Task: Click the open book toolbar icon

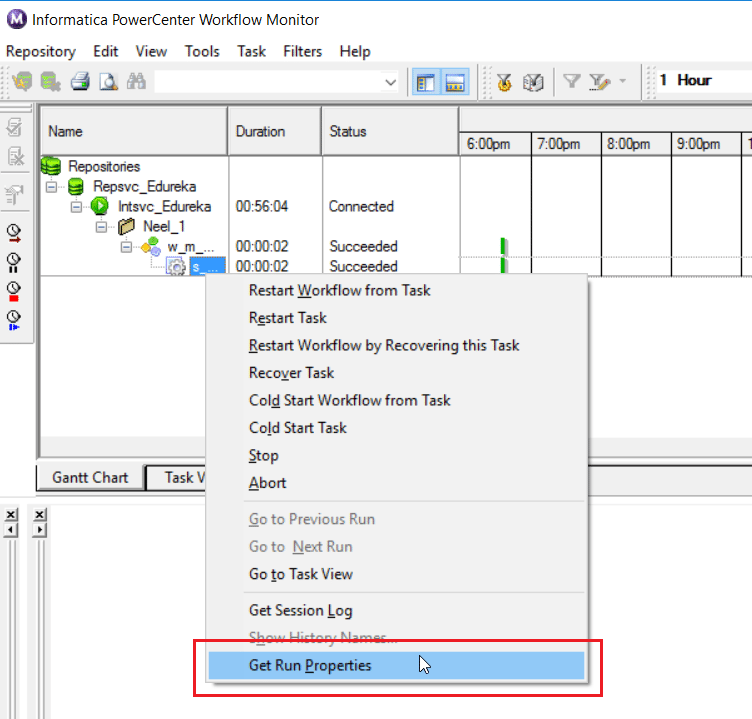Action: [533, 82]
